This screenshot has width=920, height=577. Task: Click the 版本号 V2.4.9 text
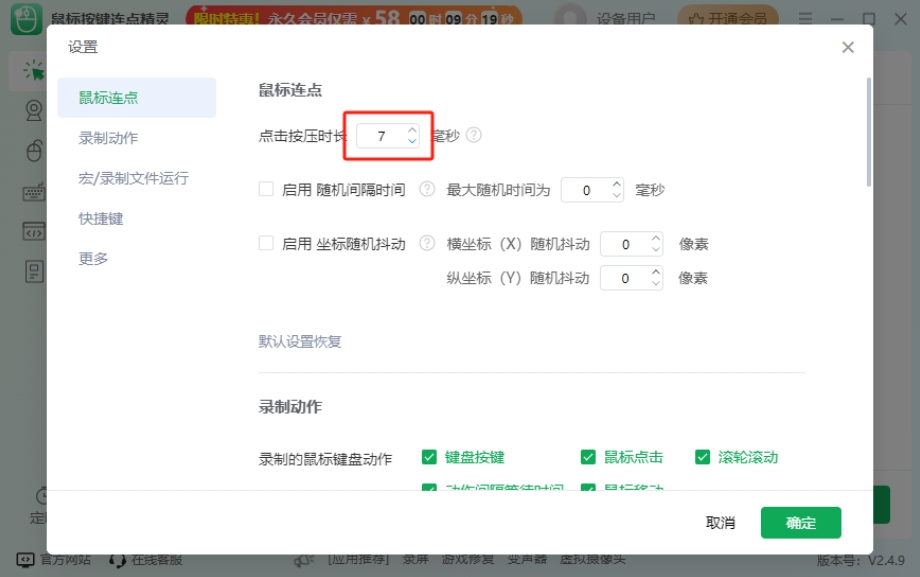click(861, 561)
